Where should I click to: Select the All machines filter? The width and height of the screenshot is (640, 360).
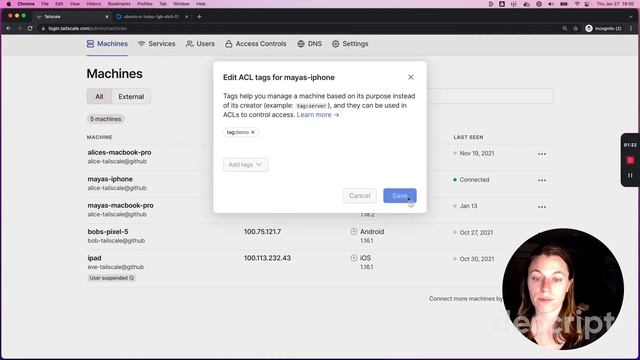[99, 97]
